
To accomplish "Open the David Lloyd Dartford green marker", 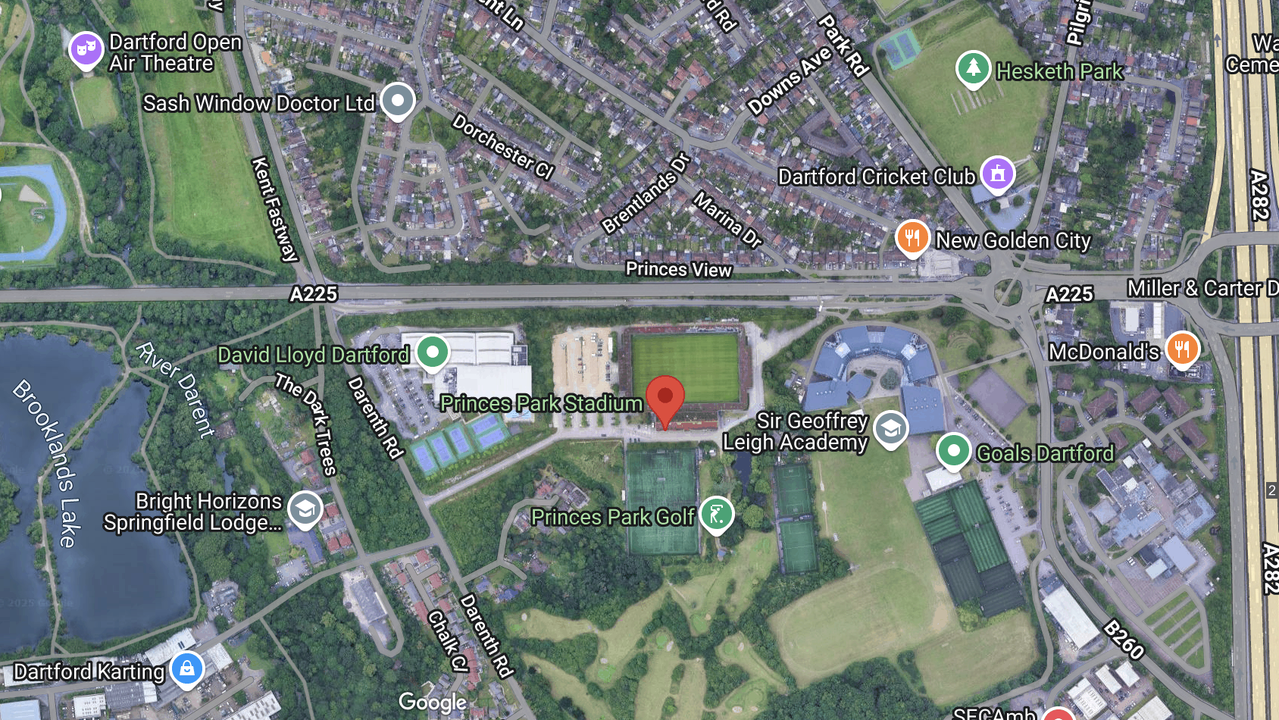I will [432, 353].
